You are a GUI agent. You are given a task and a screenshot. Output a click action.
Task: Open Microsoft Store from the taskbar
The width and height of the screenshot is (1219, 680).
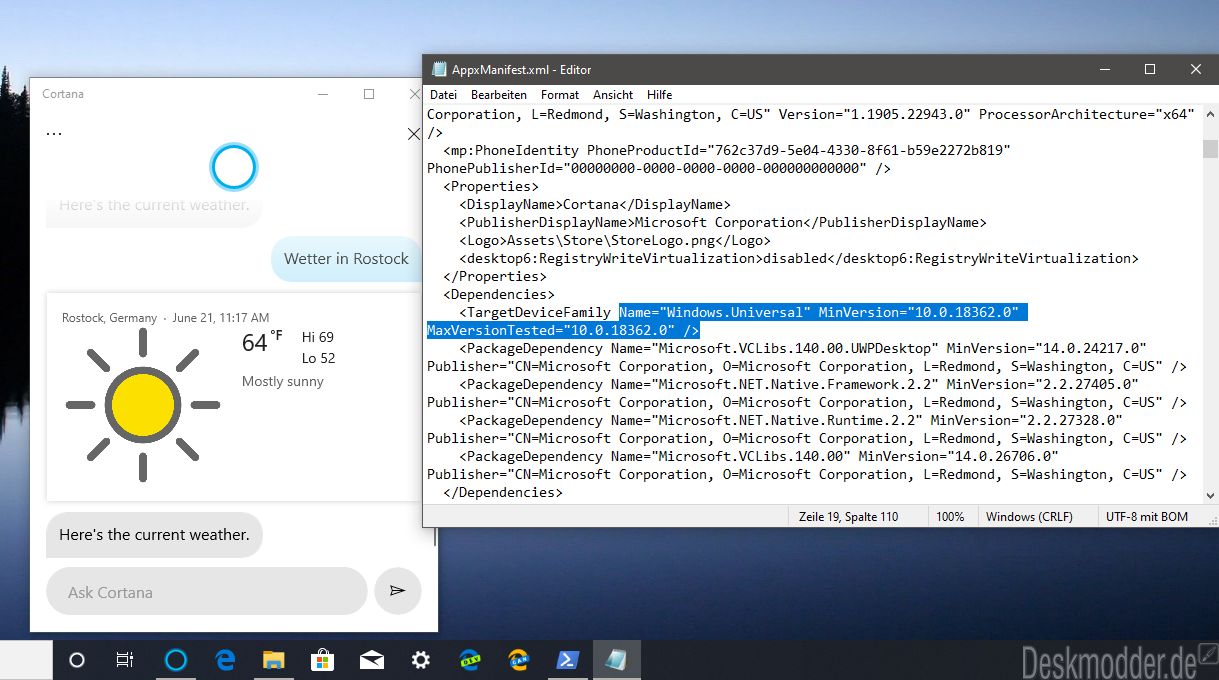[322, 660]
